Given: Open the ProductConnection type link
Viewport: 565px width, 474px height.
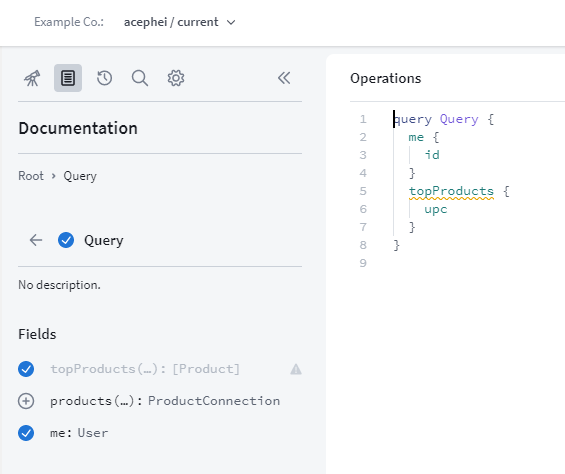Looking at the screenshot, I should point(214,401).
